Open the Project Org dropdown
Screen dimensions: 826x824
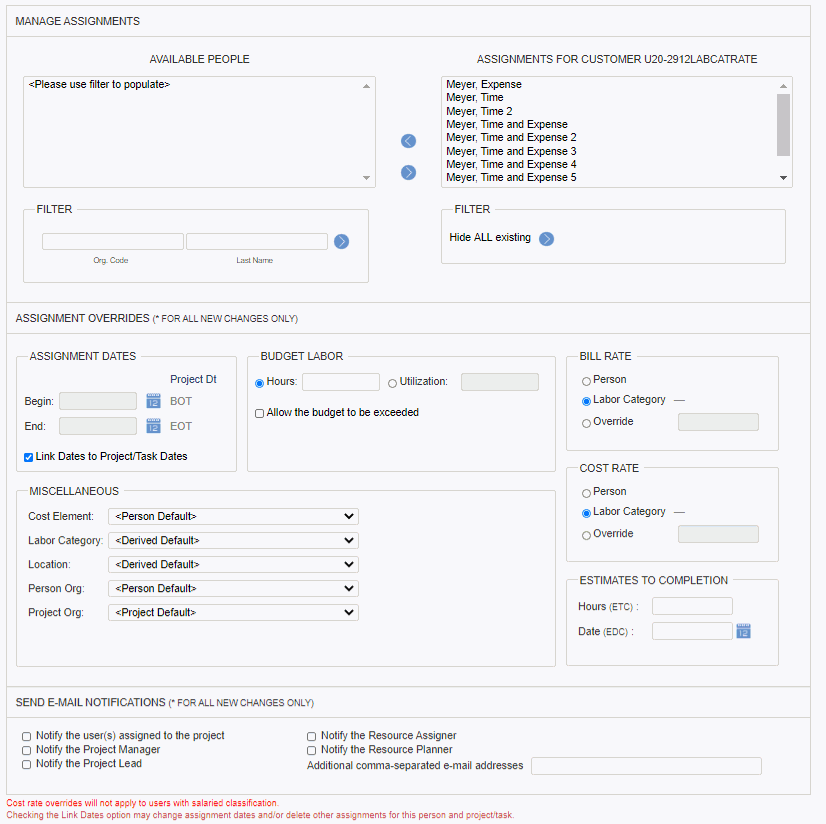tap(233, 612)
